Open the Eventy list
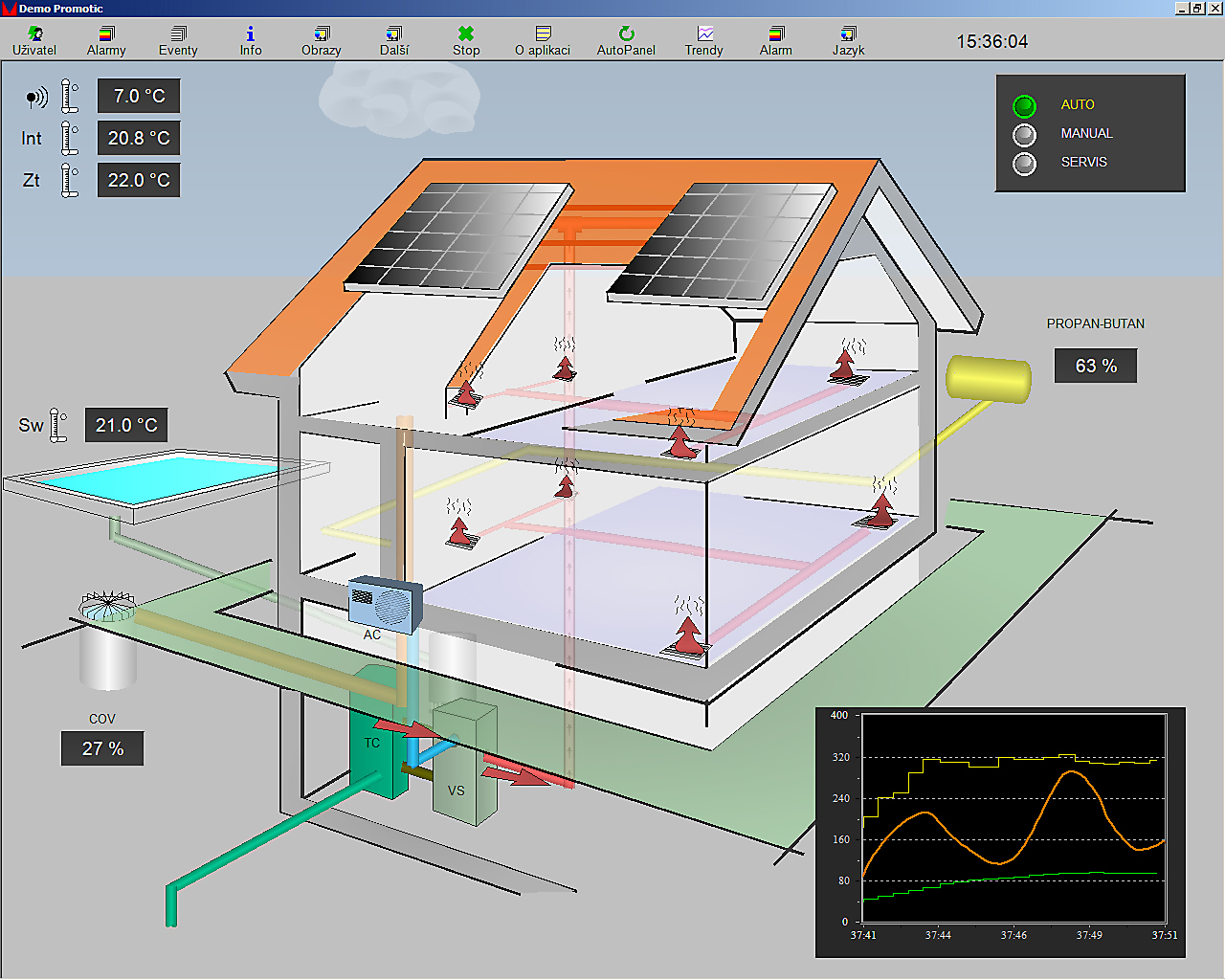Image resolution: width=1225 pixels, height=980 pixels. click(178, 41)
